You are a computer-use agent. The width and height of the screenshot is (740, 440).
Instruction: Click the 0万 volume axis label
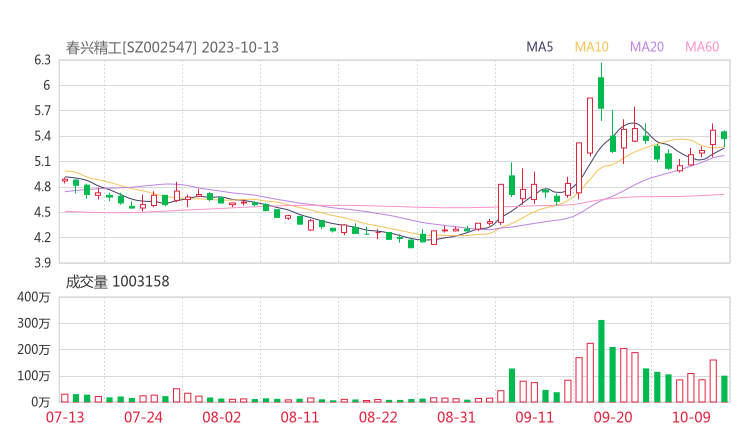40,402
